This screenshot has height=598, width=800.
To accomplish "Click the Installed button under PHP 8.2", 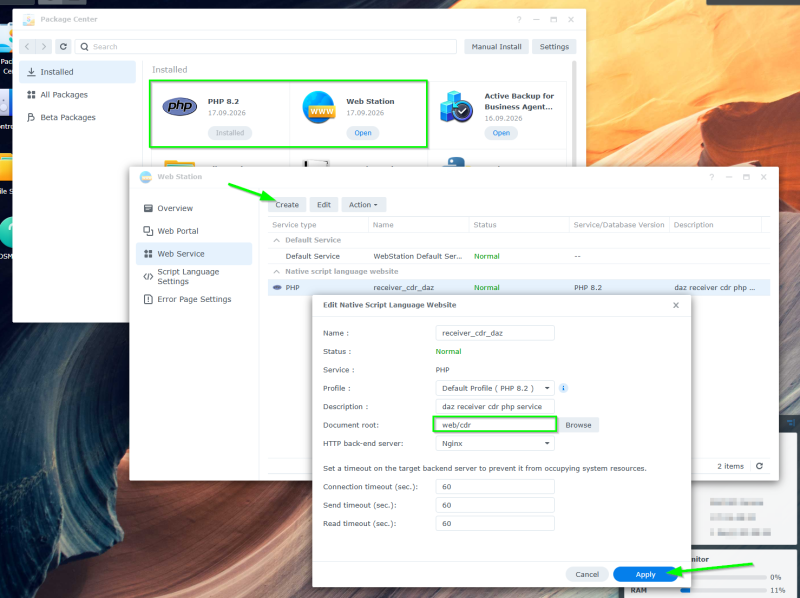I will 230,133.
